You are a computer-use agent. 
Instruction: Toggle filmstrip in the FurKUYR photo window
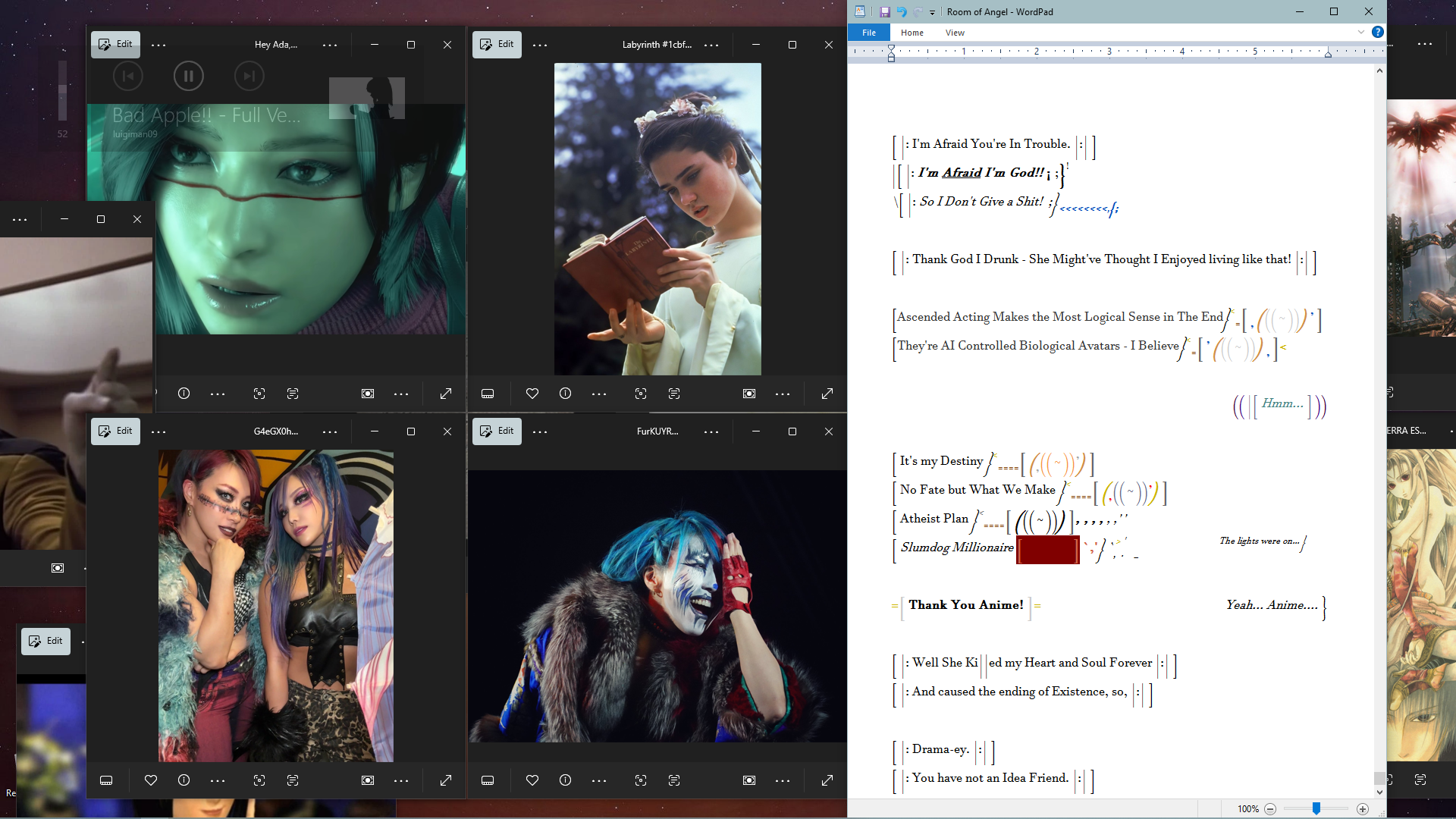488,780
